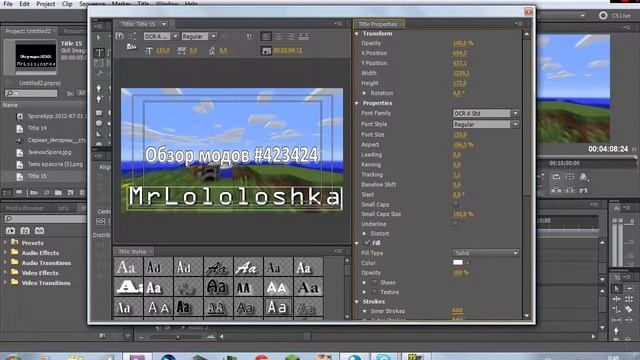Screen dimensions: 640x360
Task: Click the Tab Stops icon
Action: (303, 36)
